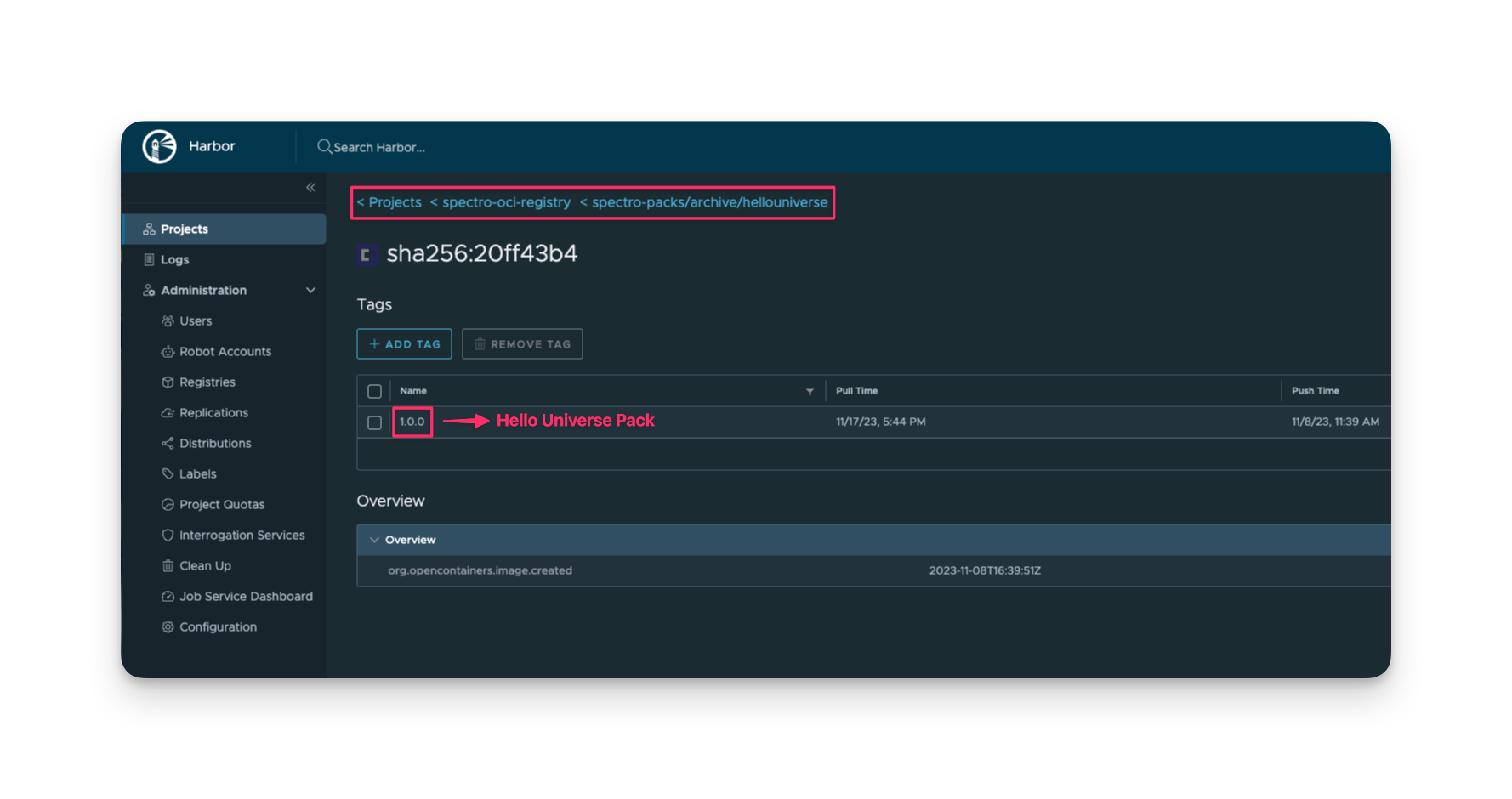Collapse the Administration menu chevron
Viewport: 1512px width, 799px height.
pyautogui.click(x=310, y=291)
